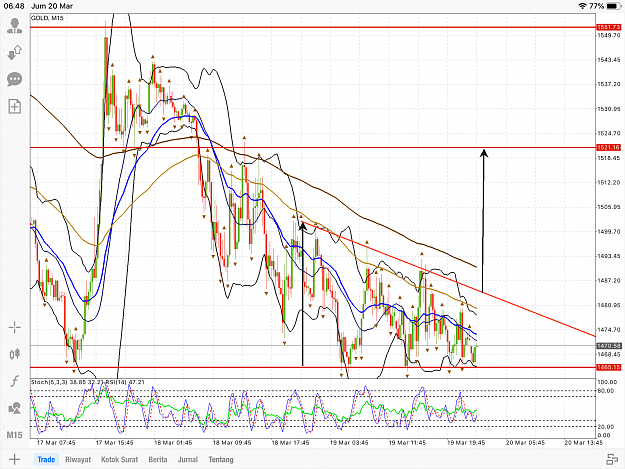Tap the 17 Mar 07:45 time axis label
The height and width of the screenshot is (469, 625).
(x=56, y=442)
